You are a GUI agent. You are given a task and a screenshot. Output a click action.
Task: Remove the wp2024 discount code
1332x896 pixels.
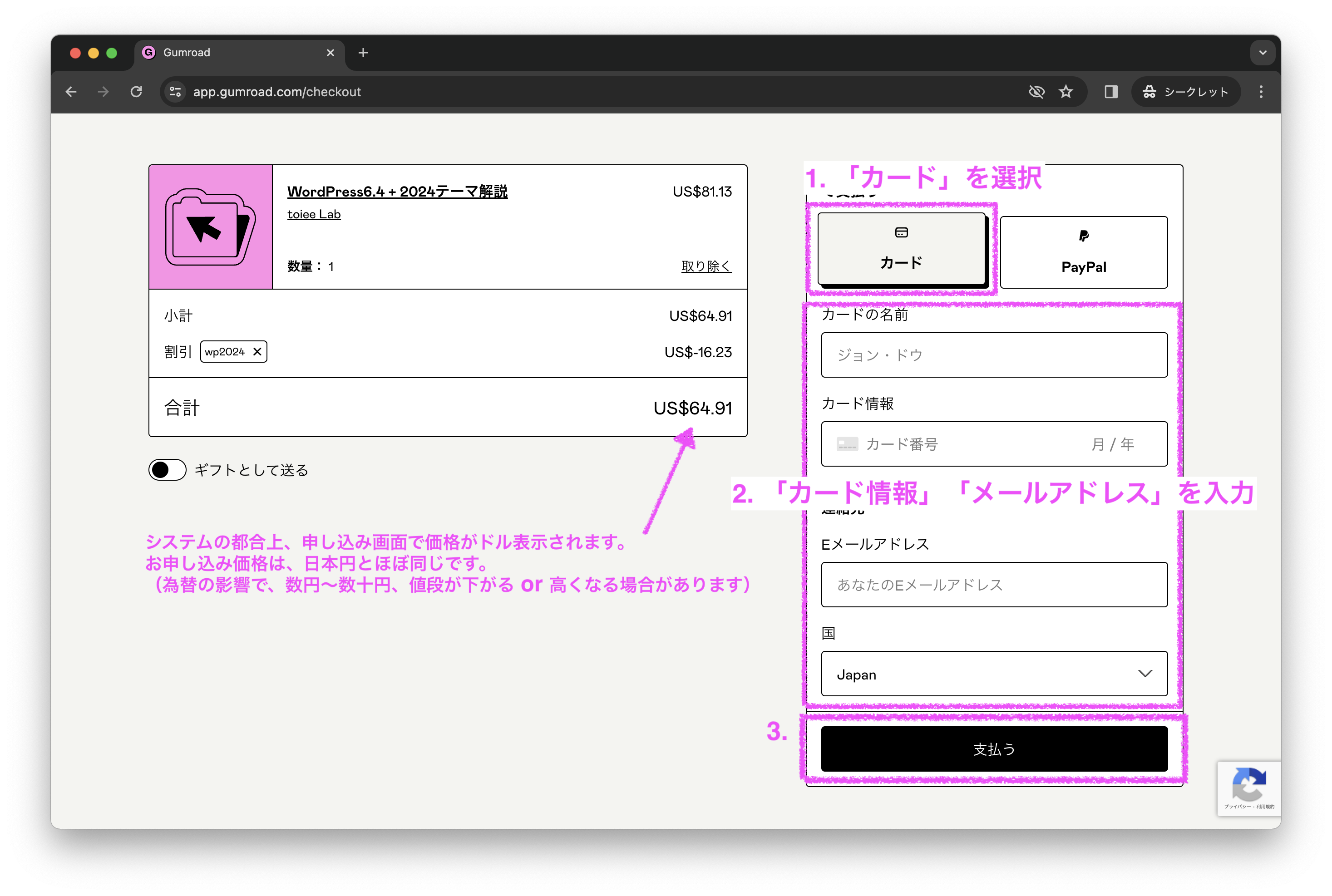(257, 351)
